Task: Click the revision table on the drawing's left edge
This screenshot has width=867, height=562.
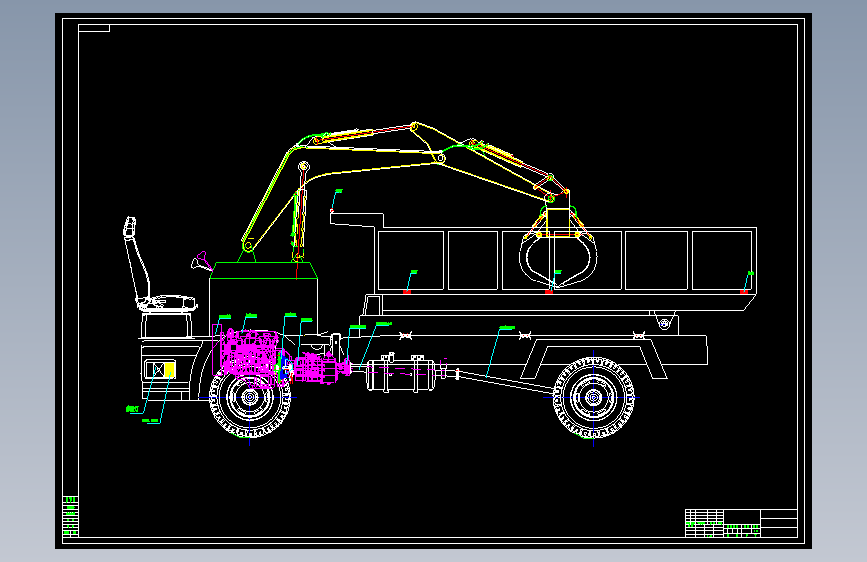Action: click(71, 517)
